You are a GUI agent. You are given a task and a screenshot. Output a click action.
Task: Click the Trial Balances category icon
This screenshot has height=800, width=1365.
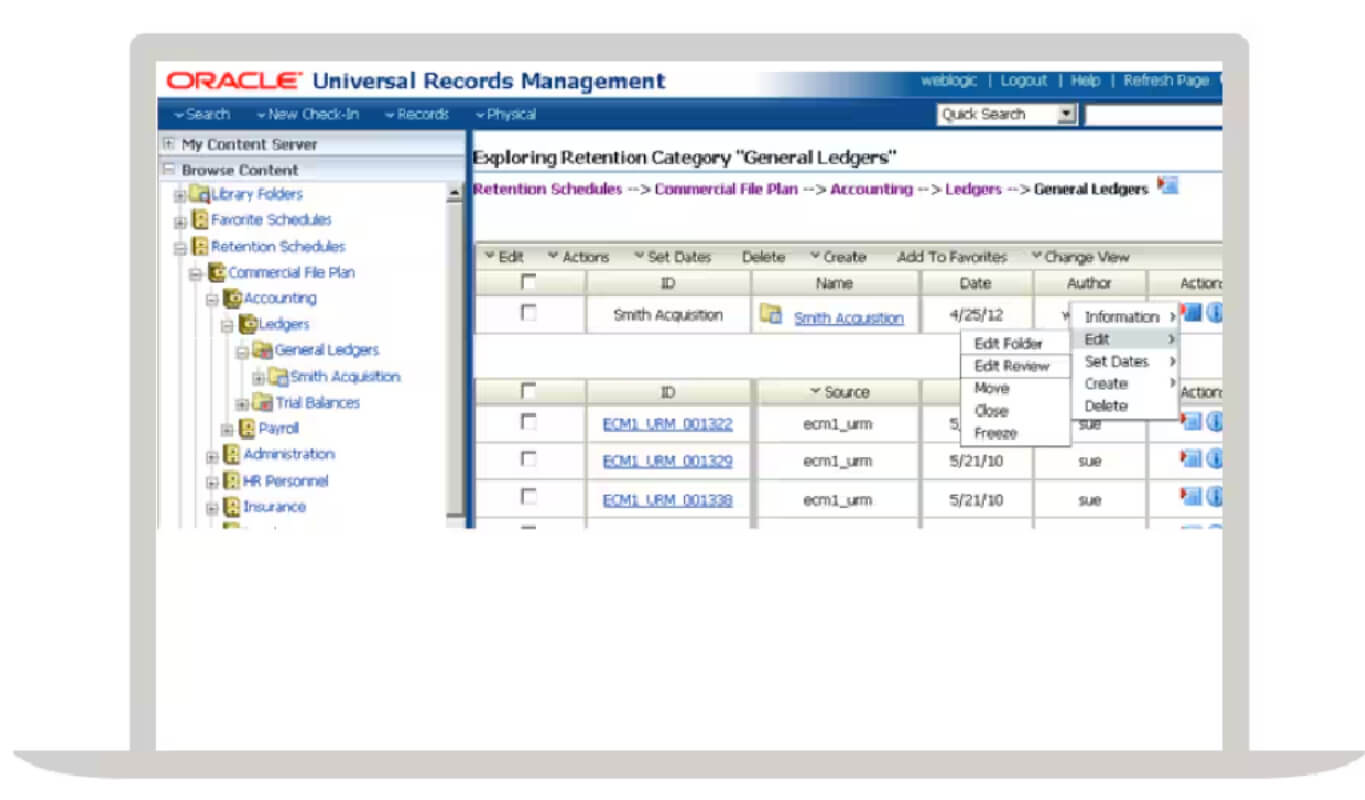pyautogui.click(x=263, y=403)
